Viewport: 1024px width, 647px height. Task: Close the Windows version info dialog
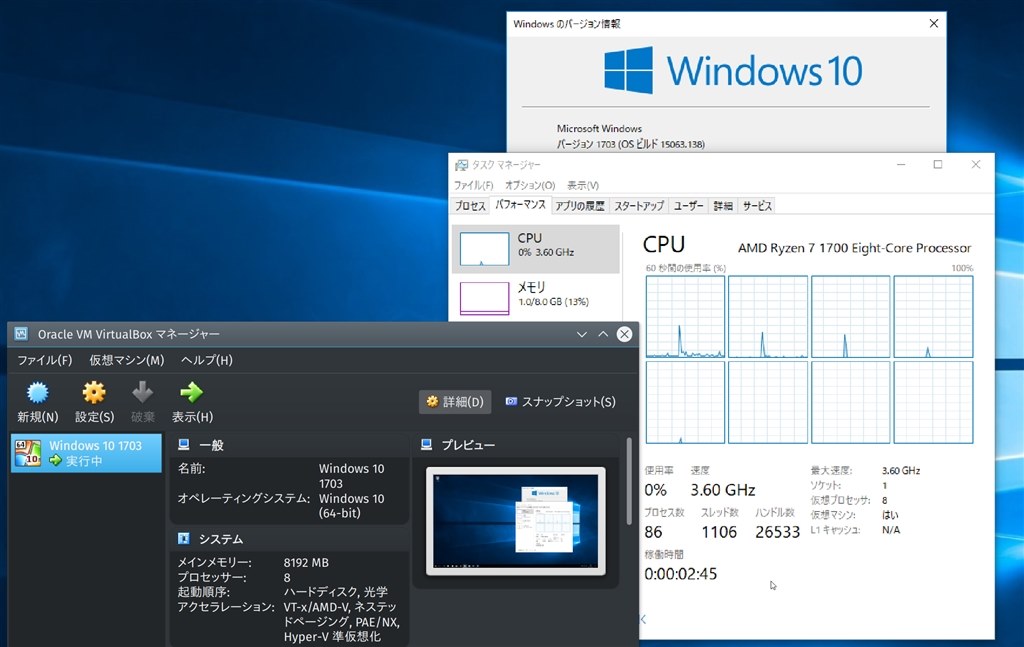point(934,24)
